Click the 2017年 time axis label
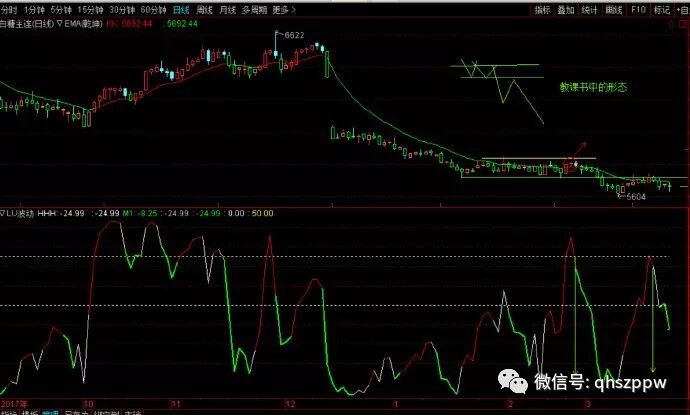This screenshot has width=690, height=415. pos(14,404)
